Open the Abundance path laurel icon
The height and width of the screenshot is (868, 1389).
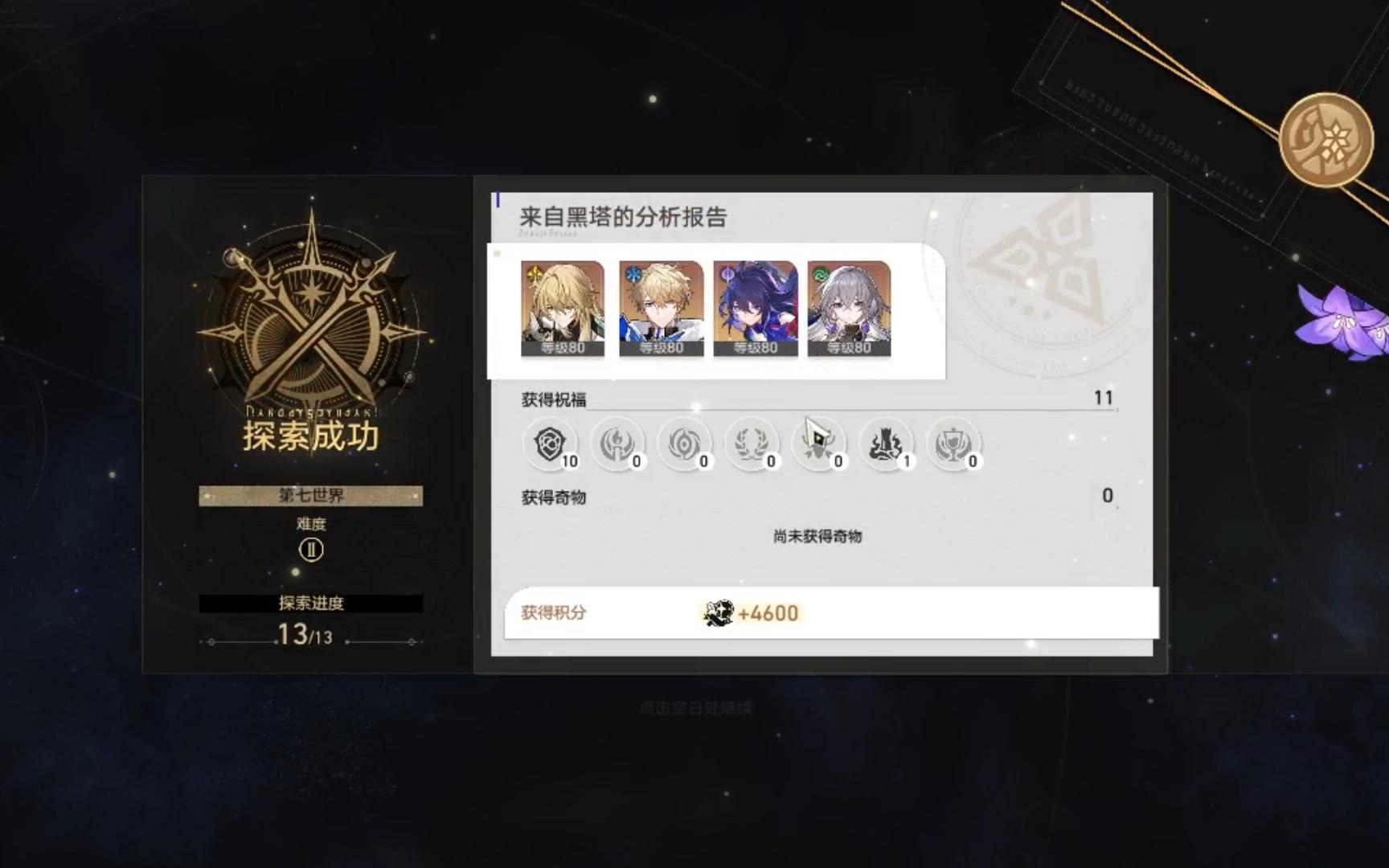point(752,444)
